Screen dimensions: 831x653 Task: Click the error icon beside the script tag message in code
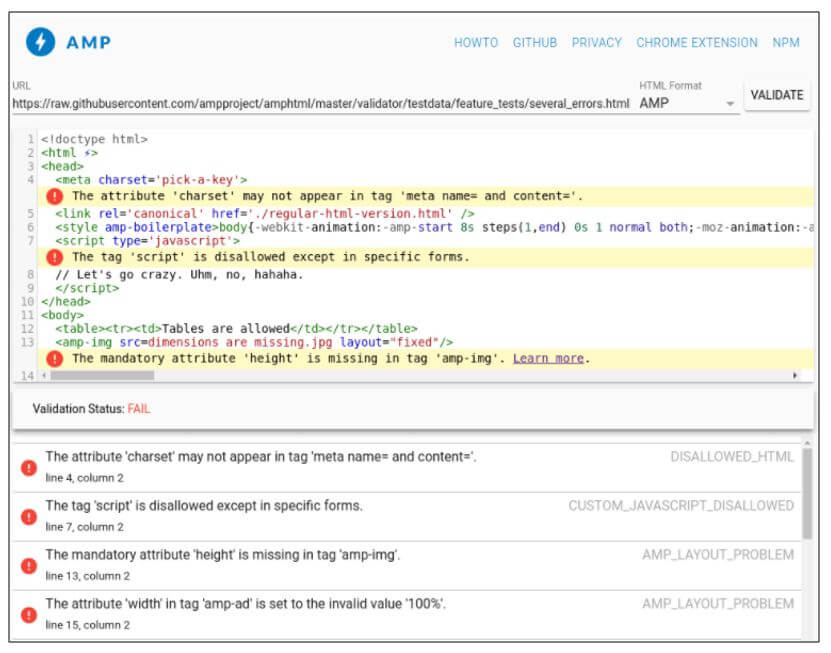pyautogui.click(x=54, y=258)
